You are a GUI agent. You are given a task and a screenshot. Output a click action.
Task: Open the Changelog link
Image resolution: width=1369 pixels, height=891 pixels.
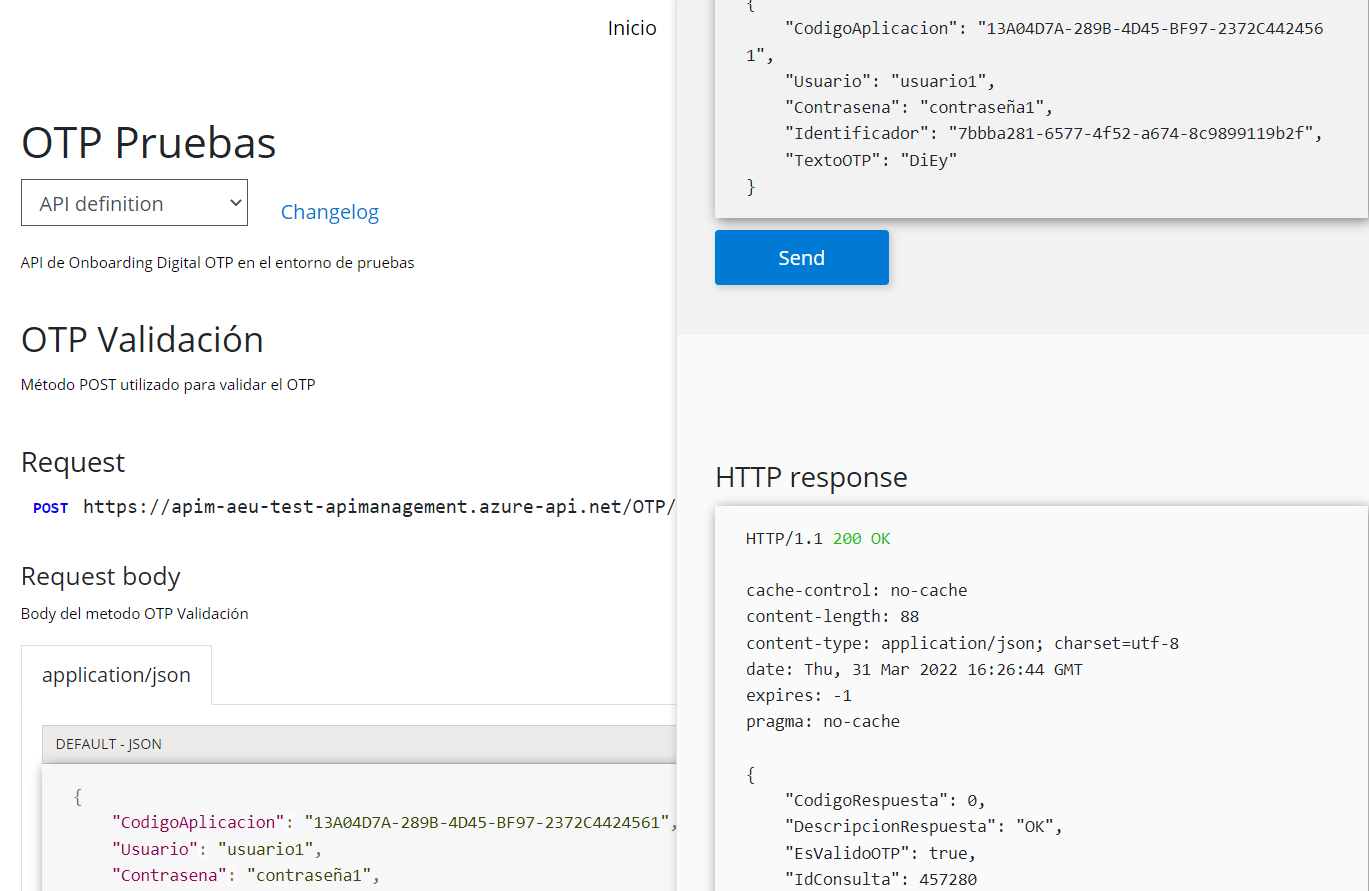tap(329, 212)
